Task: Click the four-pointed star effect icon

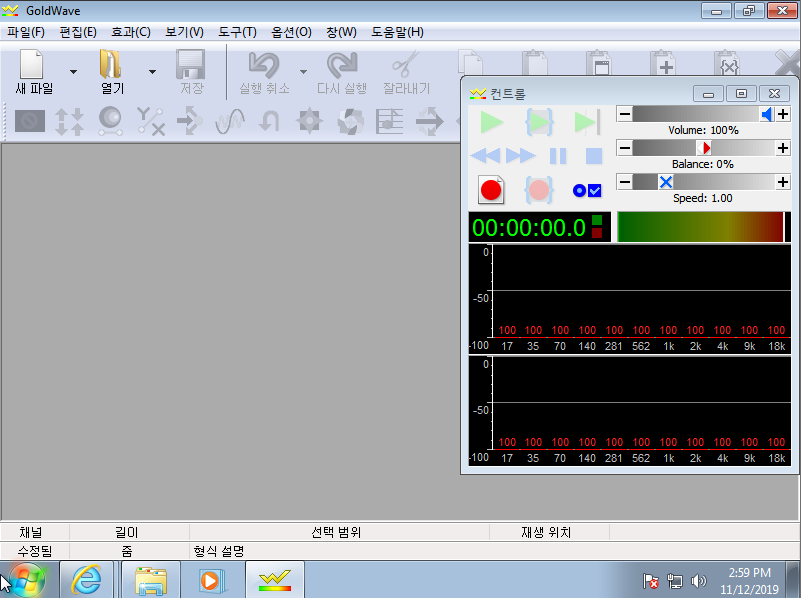Action: click(x=310, y=122)
